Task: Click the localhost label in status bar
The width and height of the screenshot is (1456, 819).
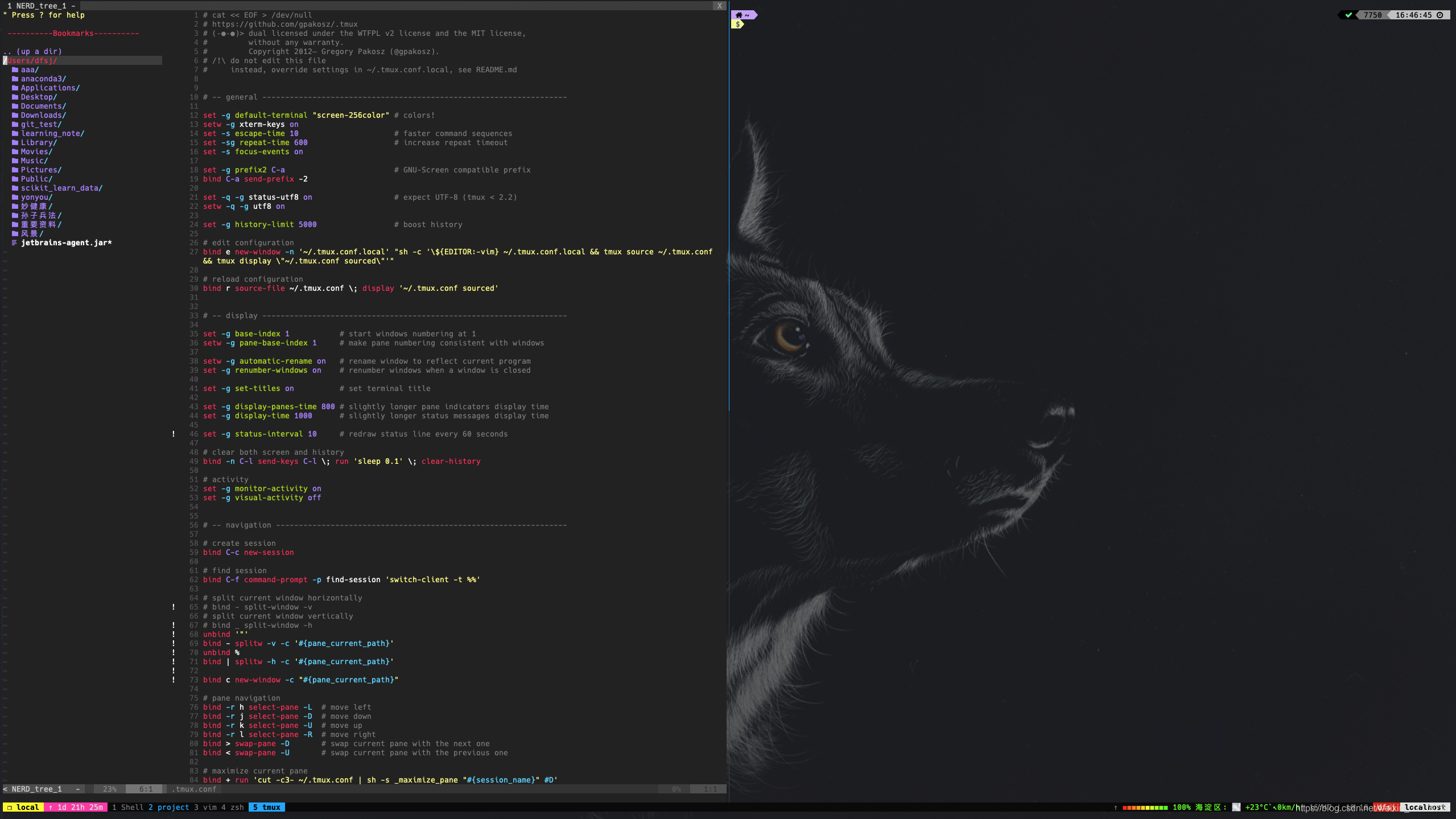Action: pos(1424,807)
